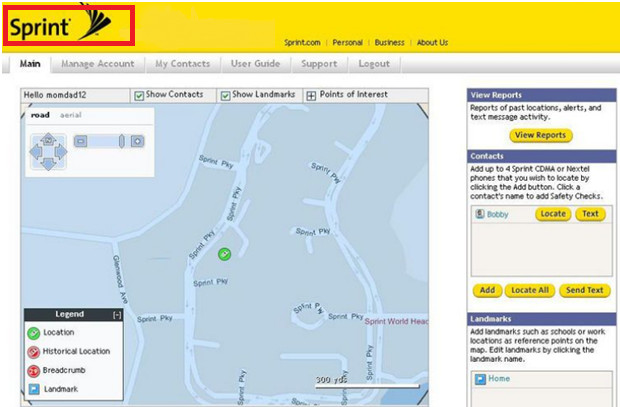The height and width of the screenshot is (407, 620).
Task: Open the My Contacts tab
Action: coord(182,64)
